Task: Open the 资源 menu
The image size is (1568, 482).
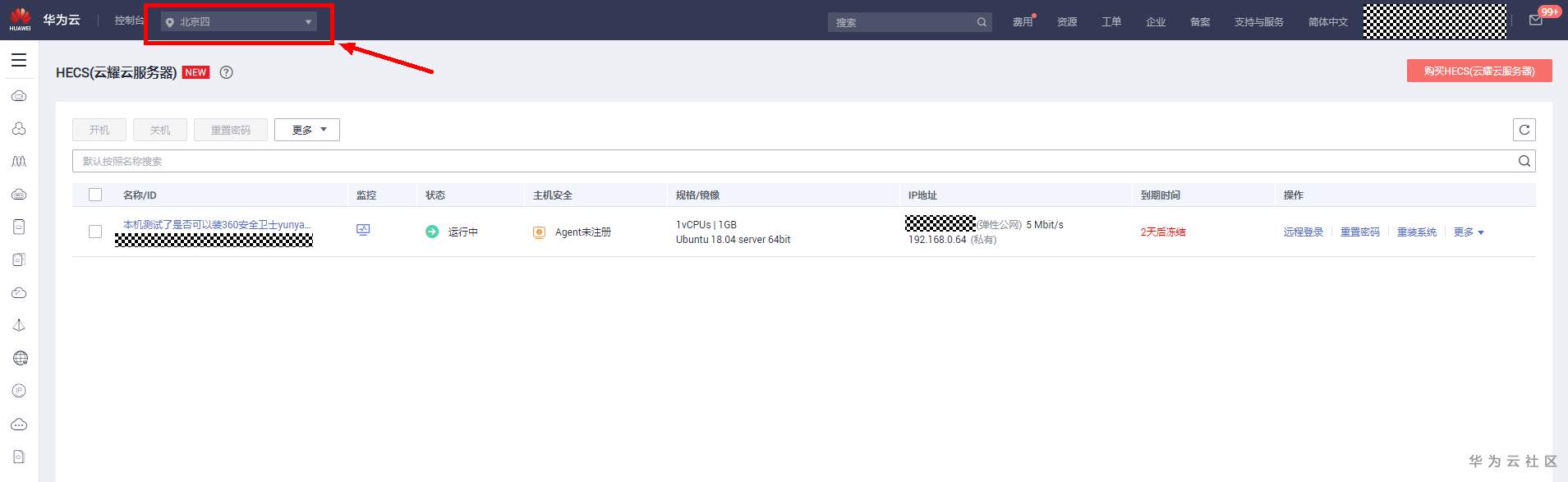Action: pyautogui.click(x=1067, y=22)
